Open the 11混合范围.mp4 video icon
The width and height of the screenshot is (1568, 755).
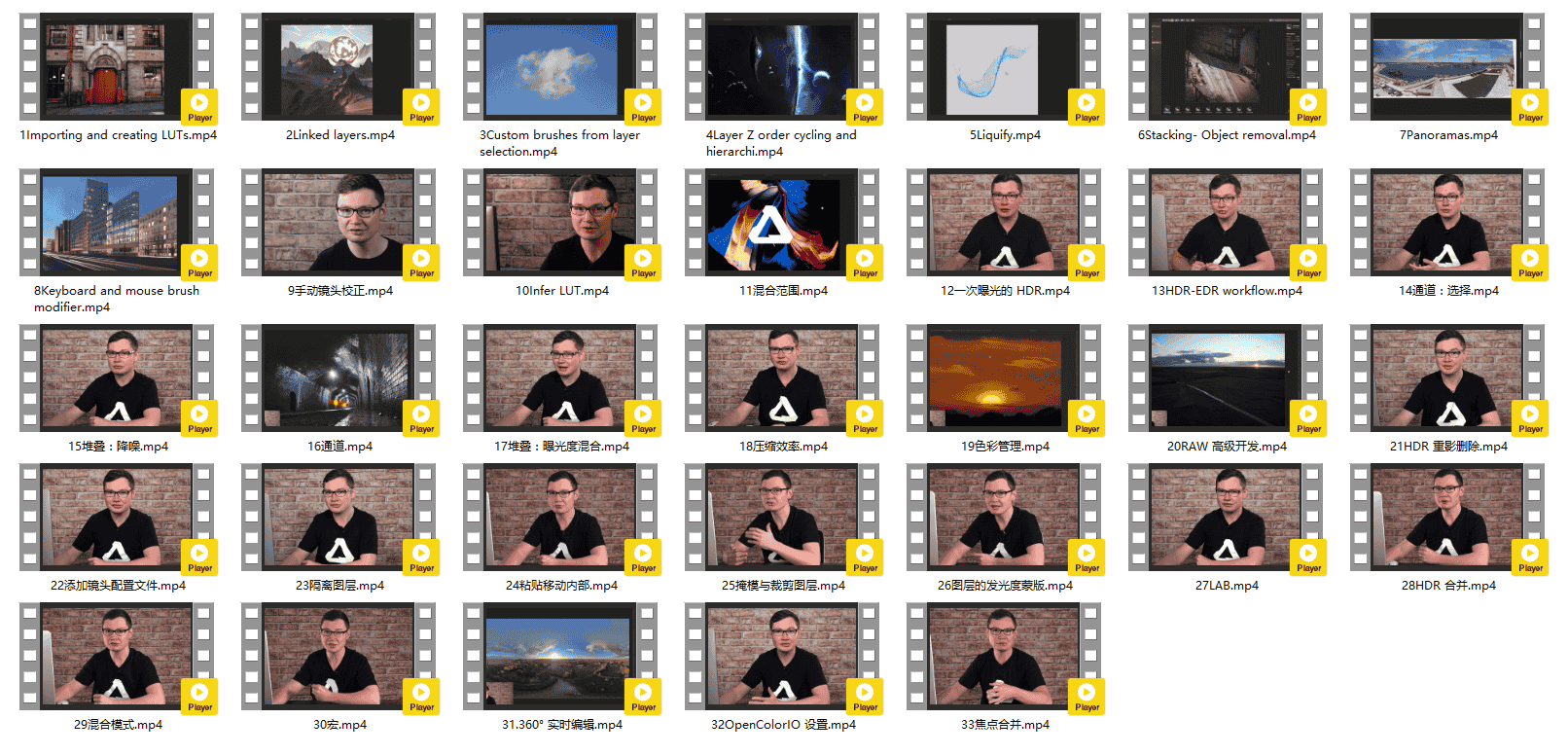pyautogui.click(x=782, y=223)
